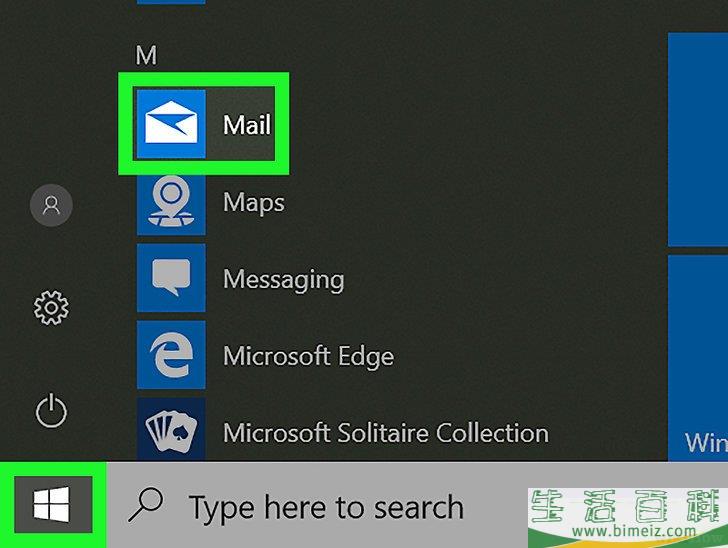
Task: Open the user account icon
Action: click(51, 205)
